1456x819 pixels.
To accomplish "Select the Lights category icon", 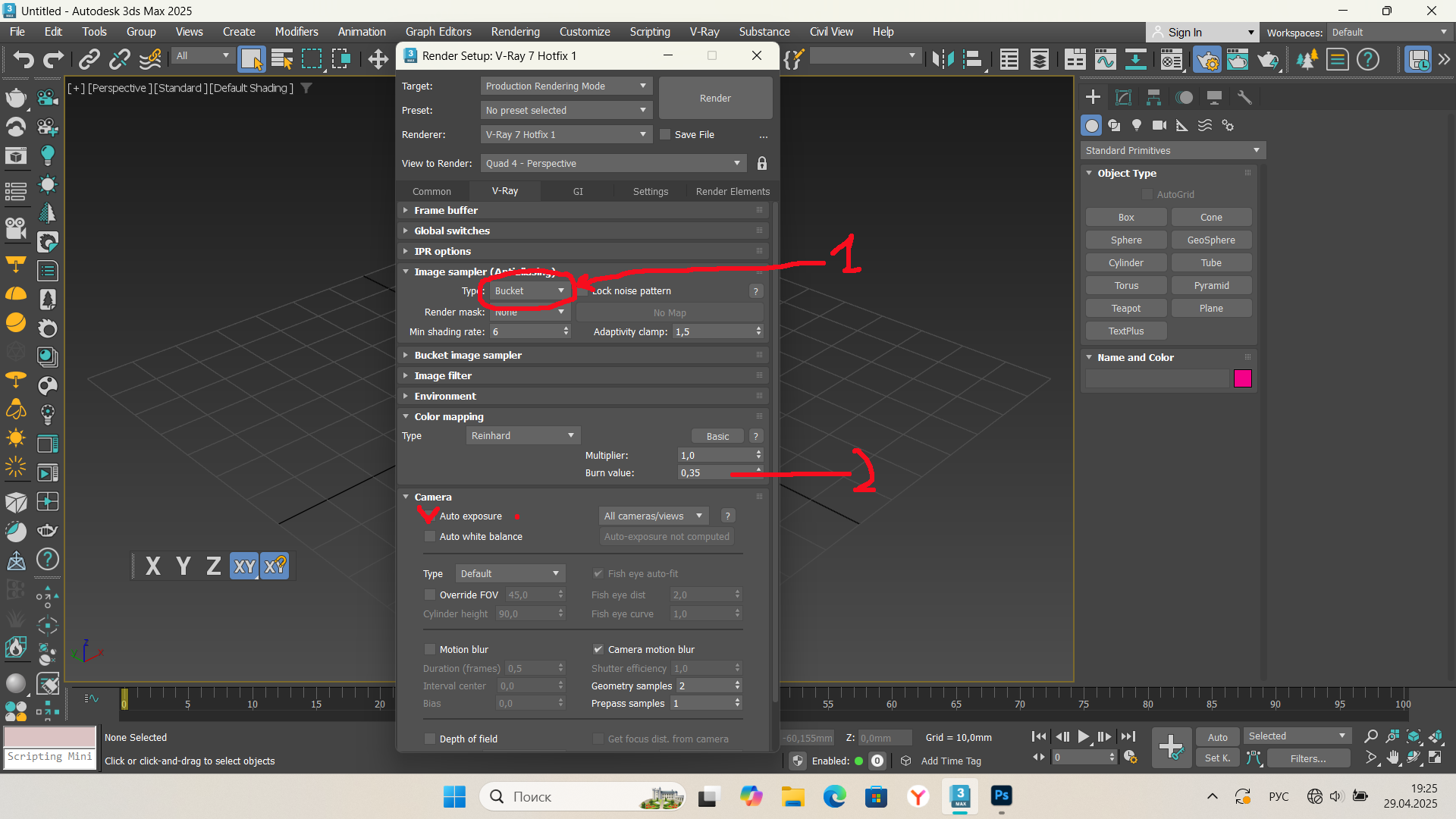I will point(1137,125).
